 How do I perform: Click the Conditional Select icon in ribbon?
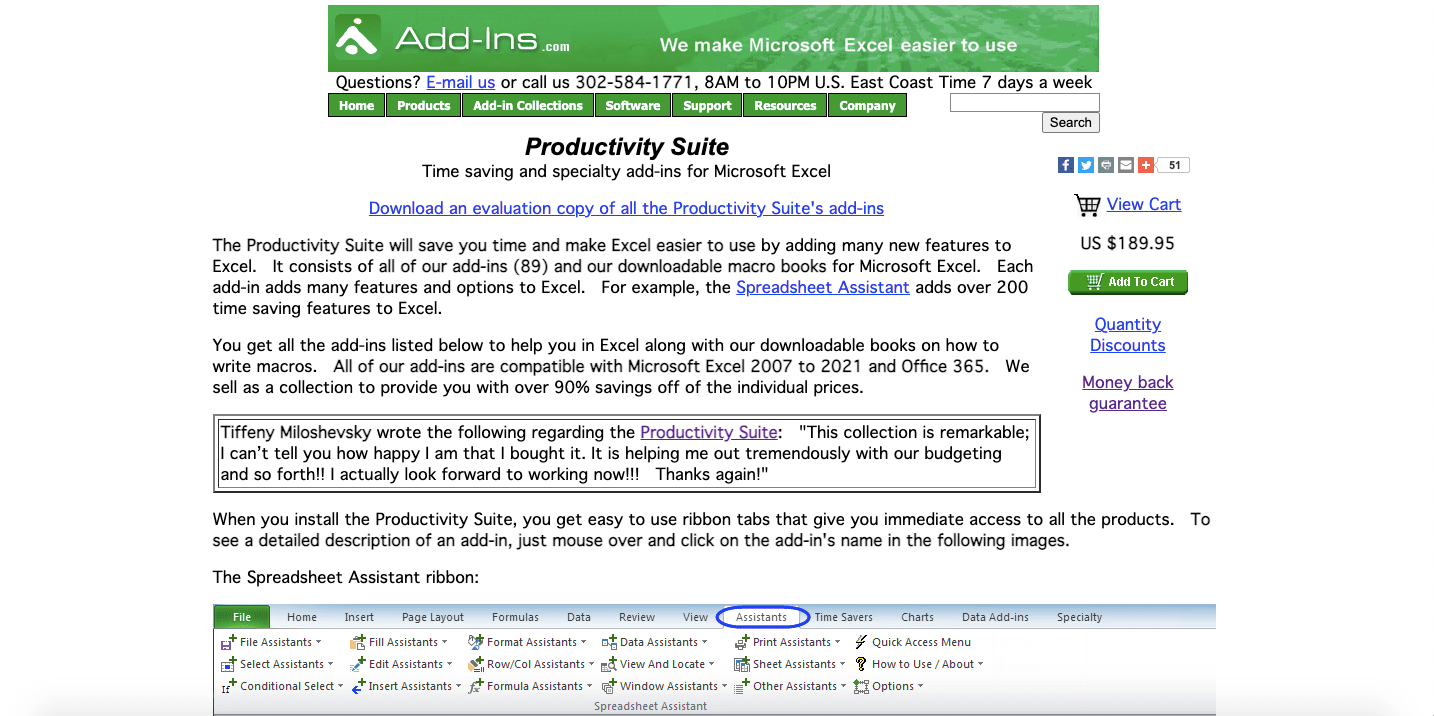229,686
